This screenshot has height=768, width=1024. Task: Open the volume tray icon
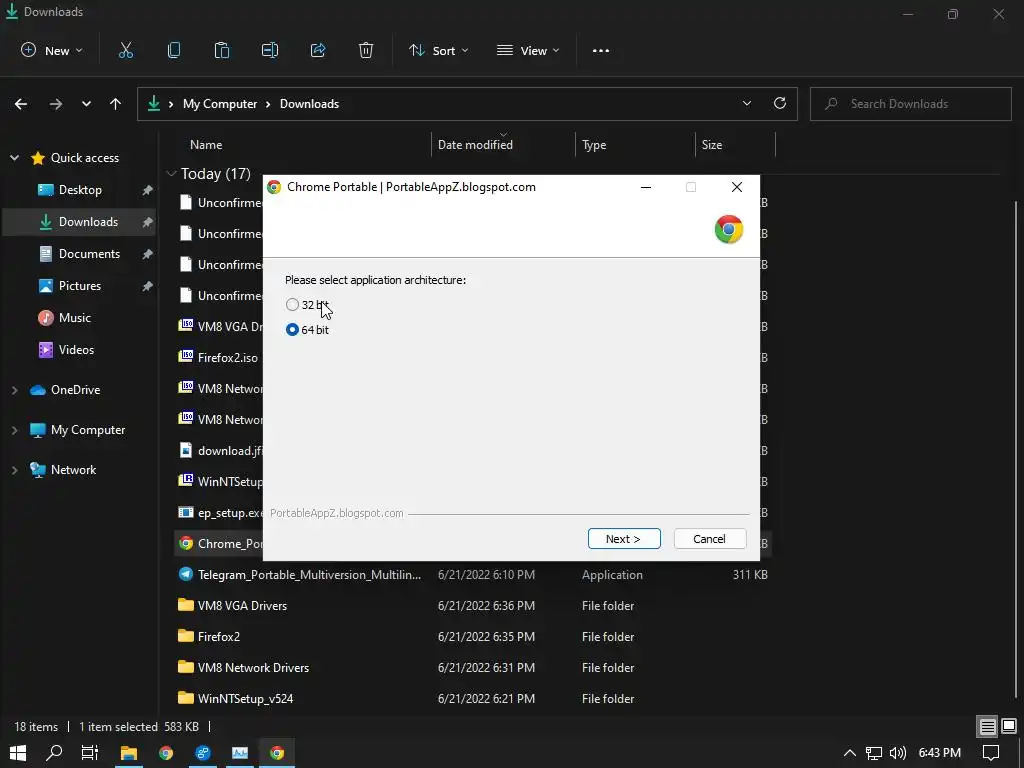point(898,753)
